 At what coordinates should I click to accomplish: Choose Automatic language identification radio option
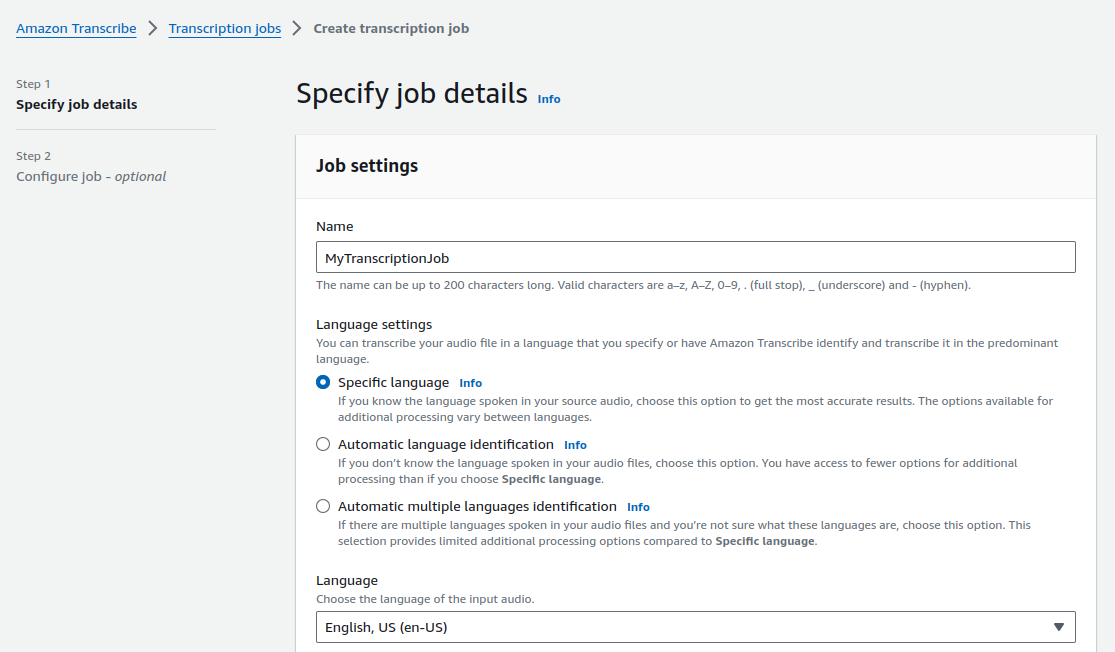click(323, 444)
